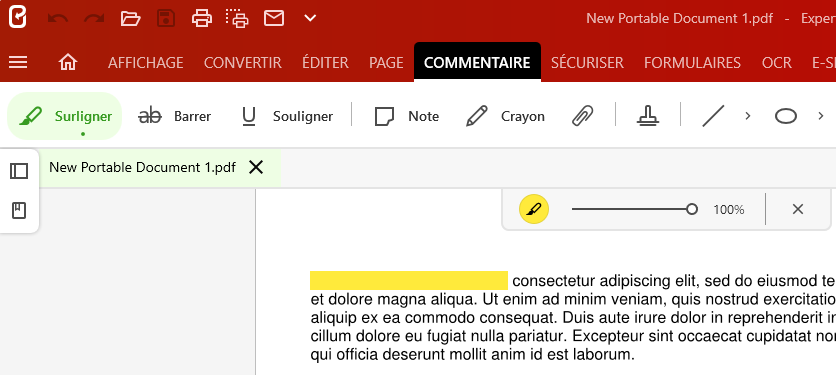
Task: Click the yellow highlighted text region
Action: (x=408, y=281)
